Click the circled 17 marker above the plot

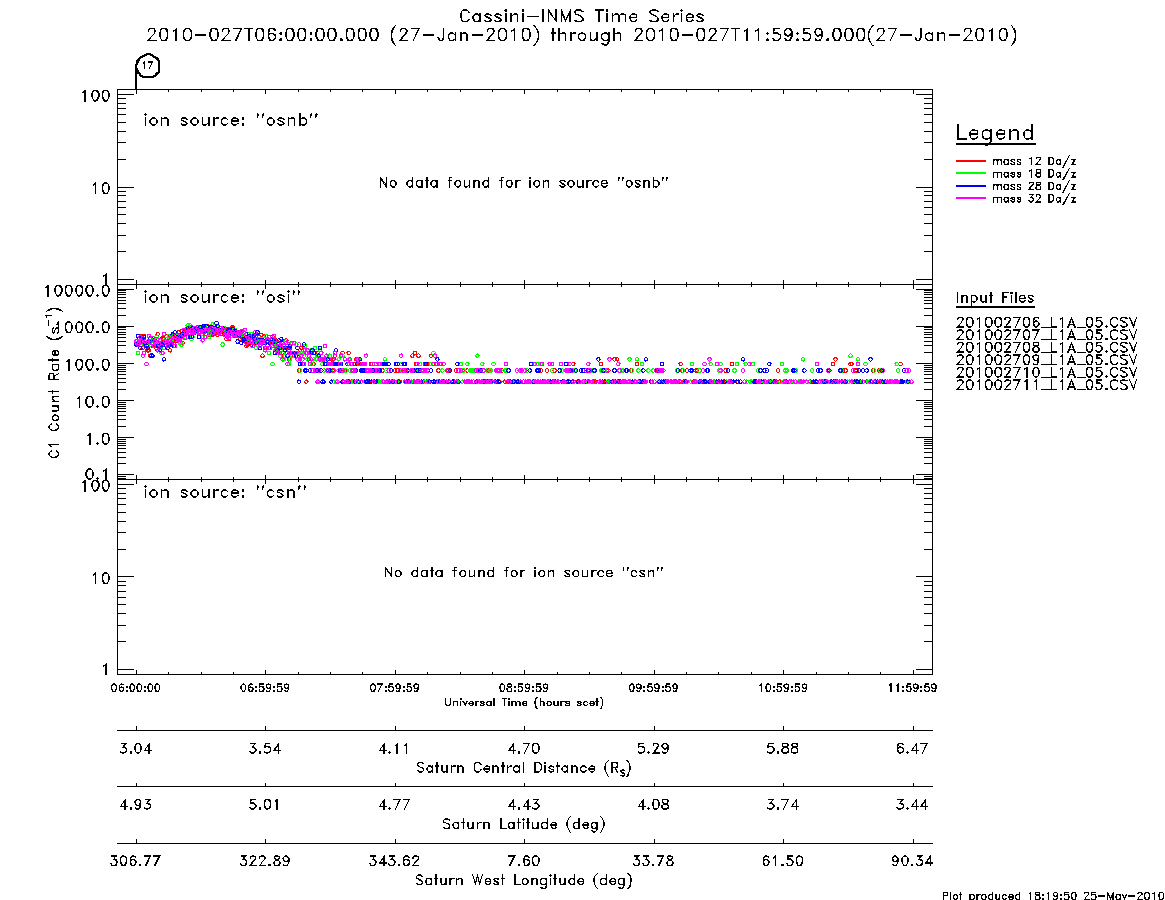pos(148,65)
